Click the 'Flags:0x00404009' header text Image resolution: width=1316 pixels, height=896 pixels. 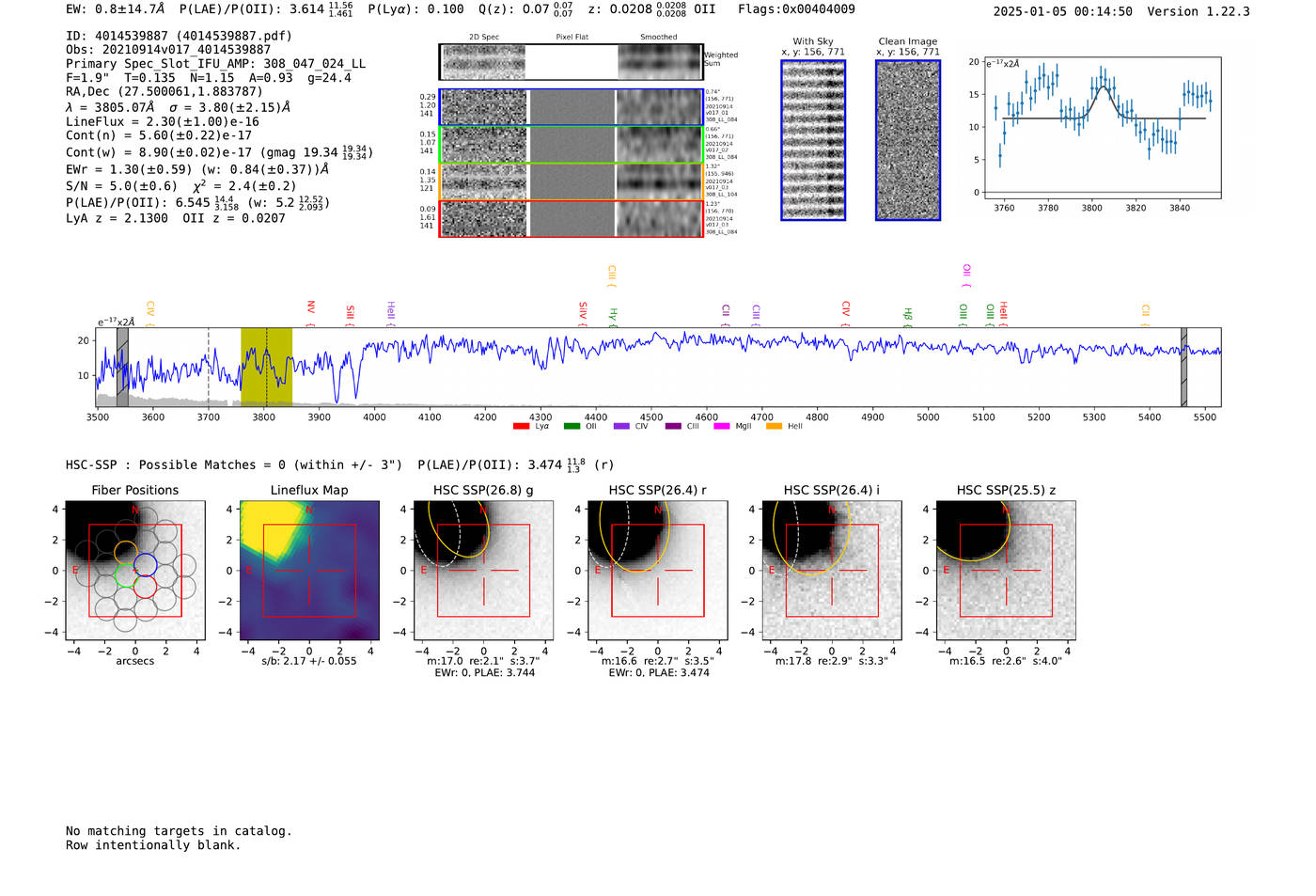pos(796,9)
